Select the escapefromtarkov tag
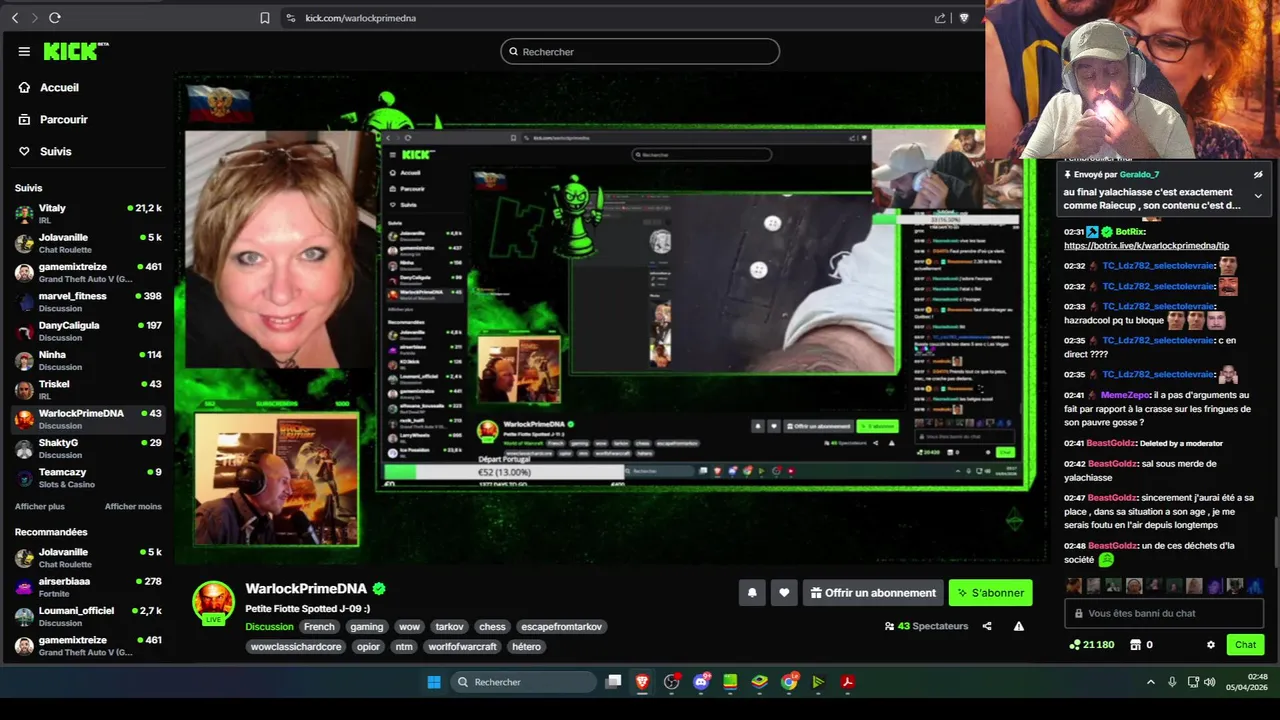1280x720 pixels. point(562,627)
